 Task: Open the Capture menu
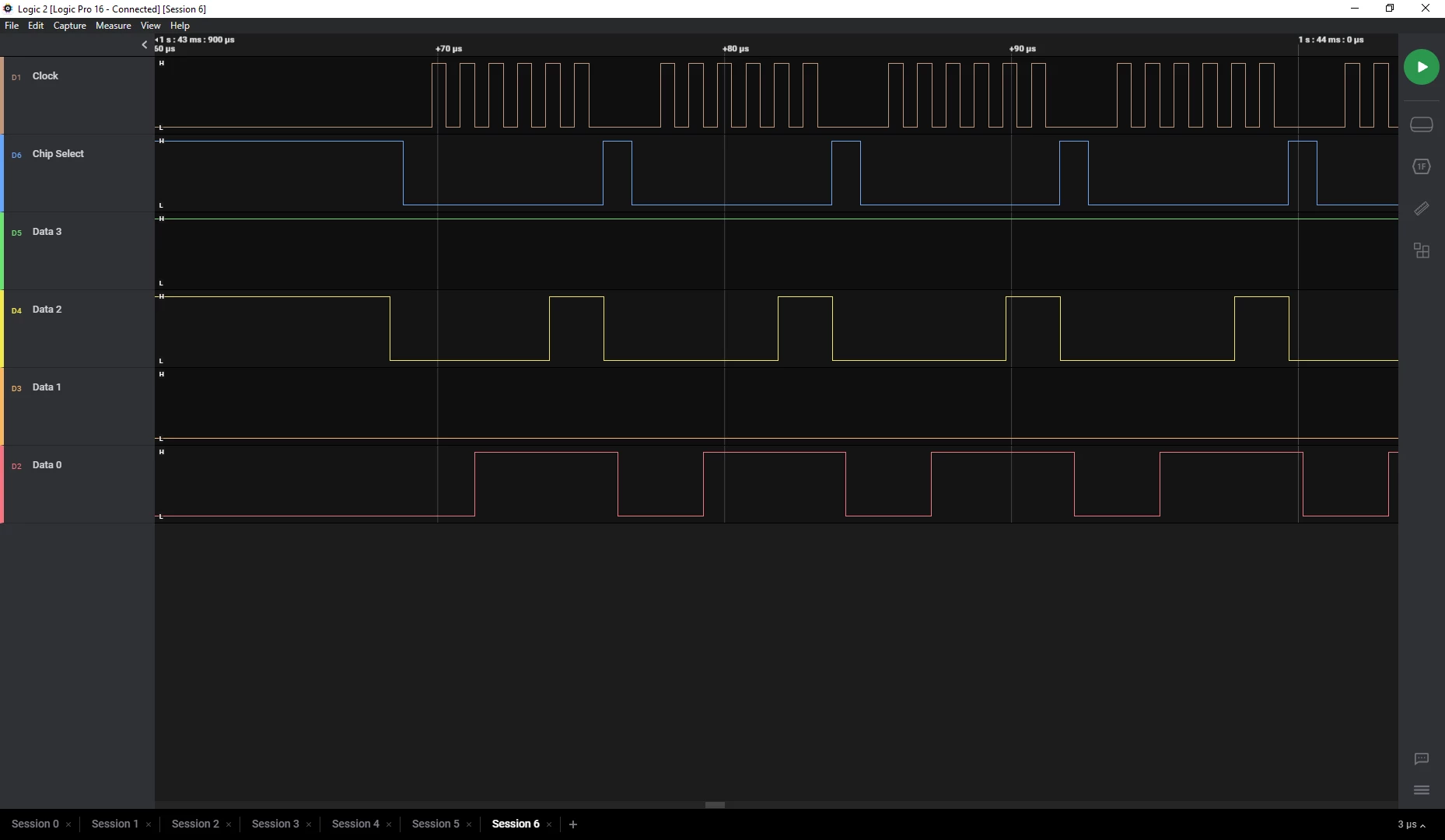pos(69,26)
